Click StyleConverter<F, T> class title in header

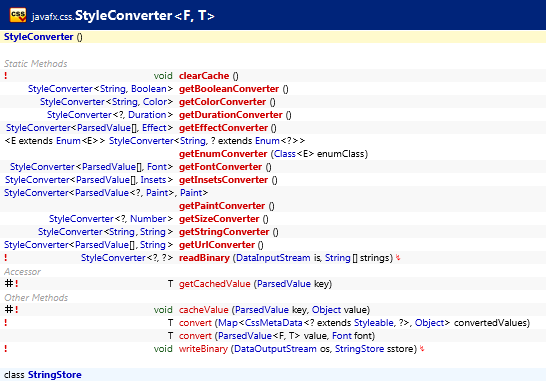coord(145,15)
